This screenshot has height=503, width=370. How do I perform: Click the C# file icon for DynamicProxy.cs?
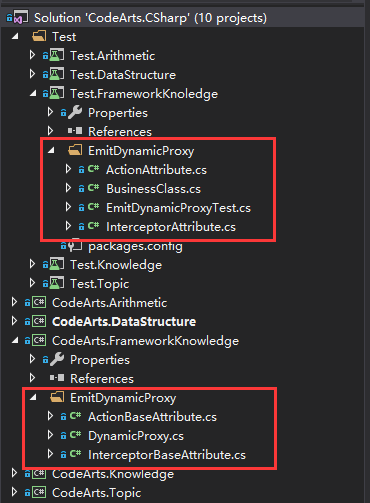[x=75, y=435]
